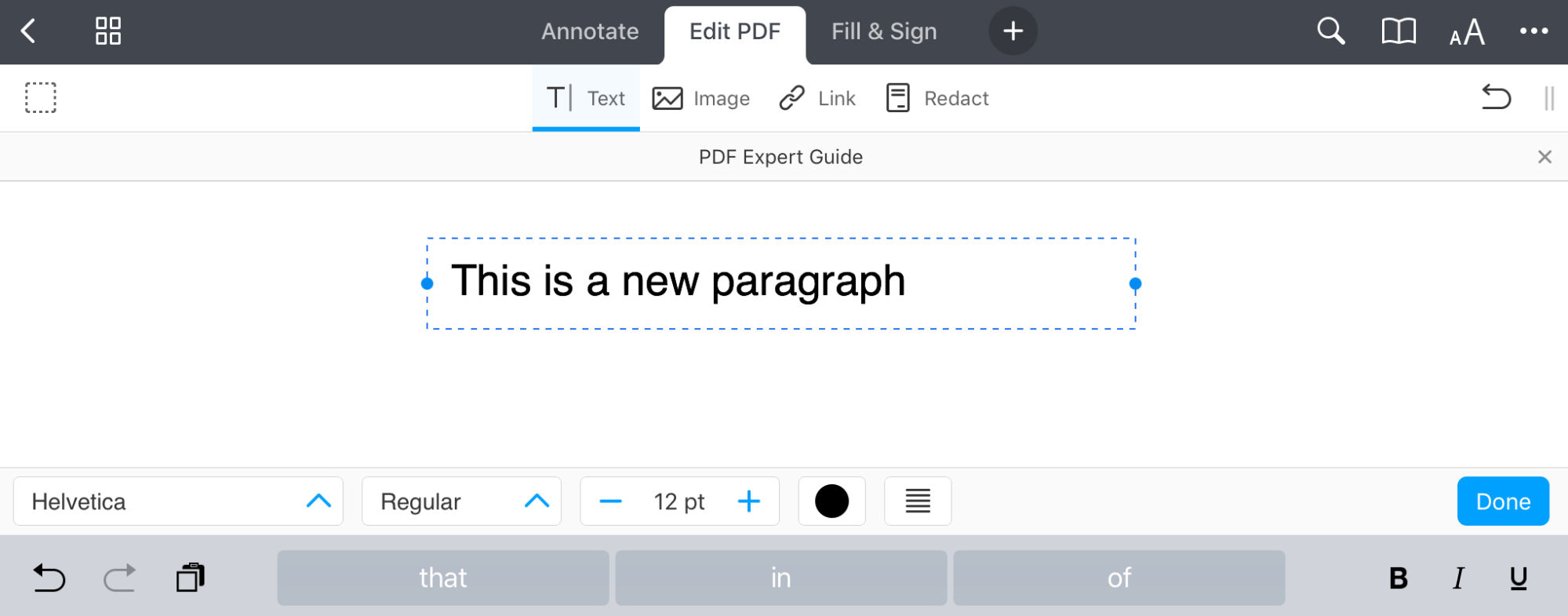Choose the keyboard suggestion "that"
The image size is (1568, 616).
(442, 578)
